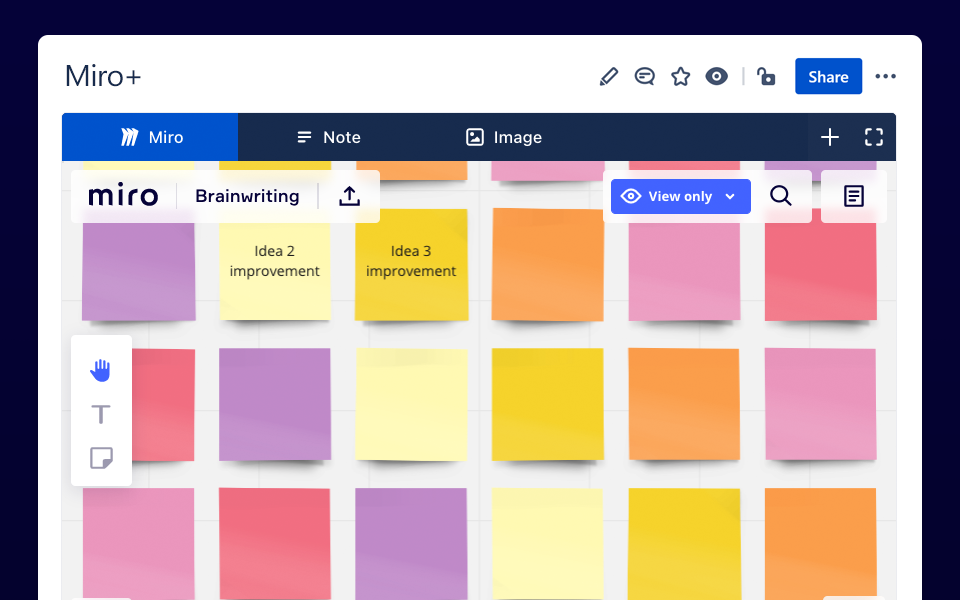Click the Share button

(x=828, y=77)
